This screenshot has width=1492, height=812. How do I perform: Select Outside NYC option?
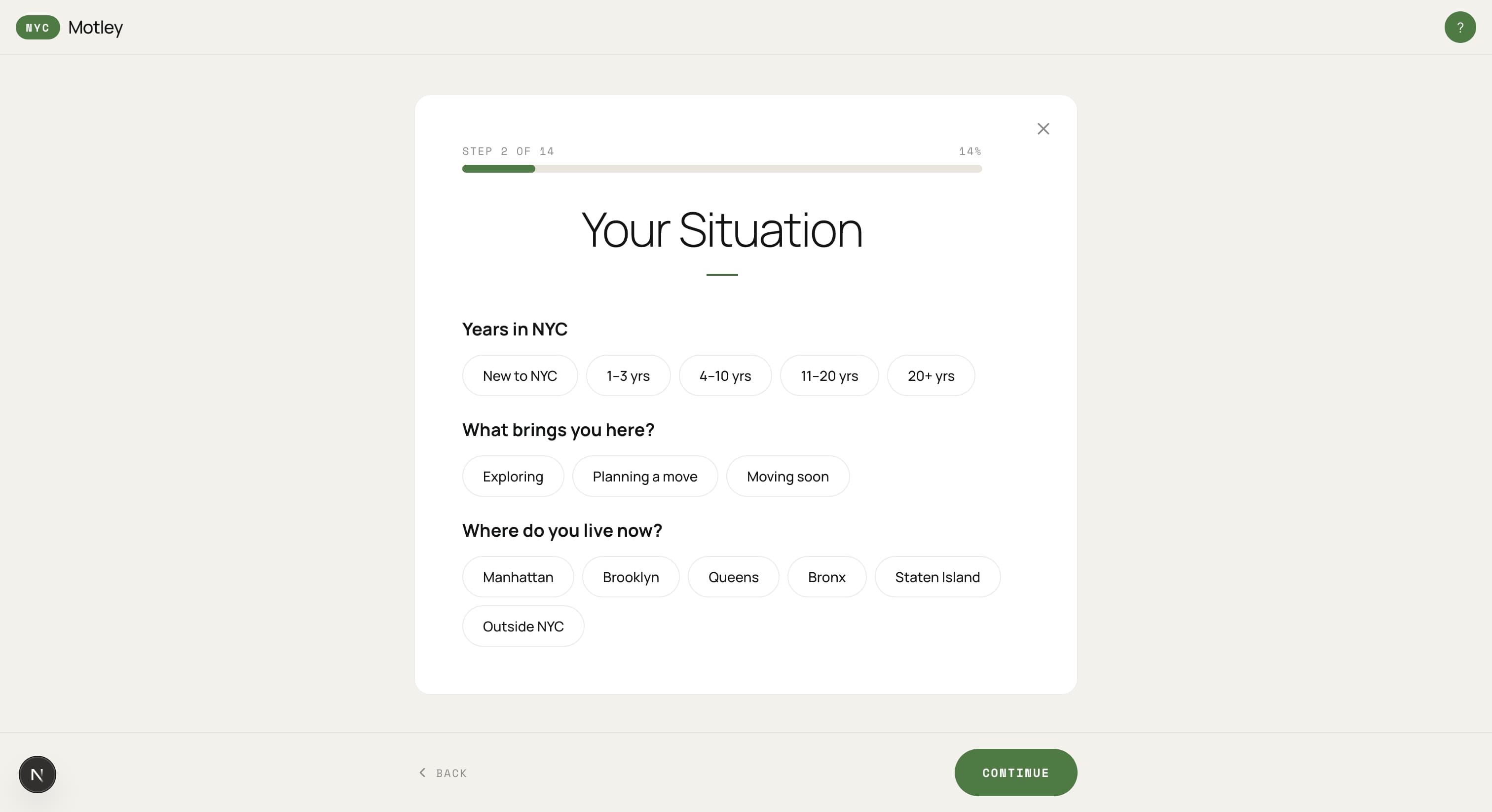pos(523,627)
